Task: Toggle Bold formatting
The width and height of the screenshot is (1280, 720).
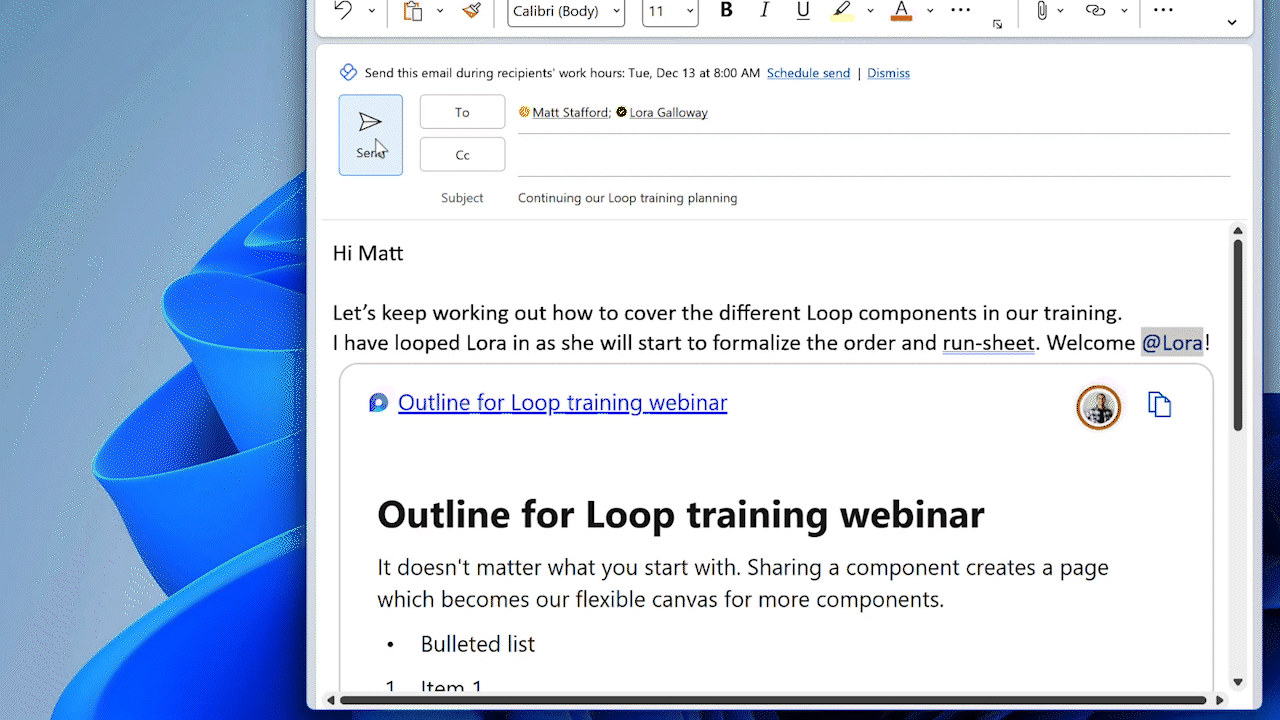Action: pyautogui.click(x=727, y=10)
